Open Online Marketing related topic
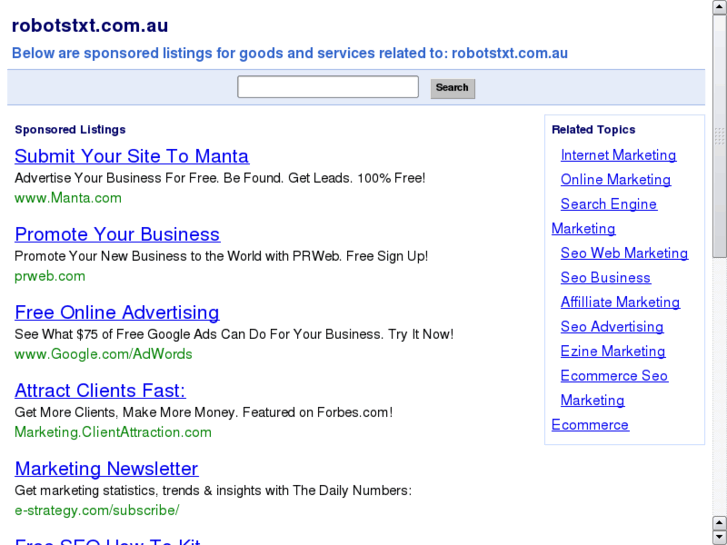727x545 pixels. click(x=615, y=180)
